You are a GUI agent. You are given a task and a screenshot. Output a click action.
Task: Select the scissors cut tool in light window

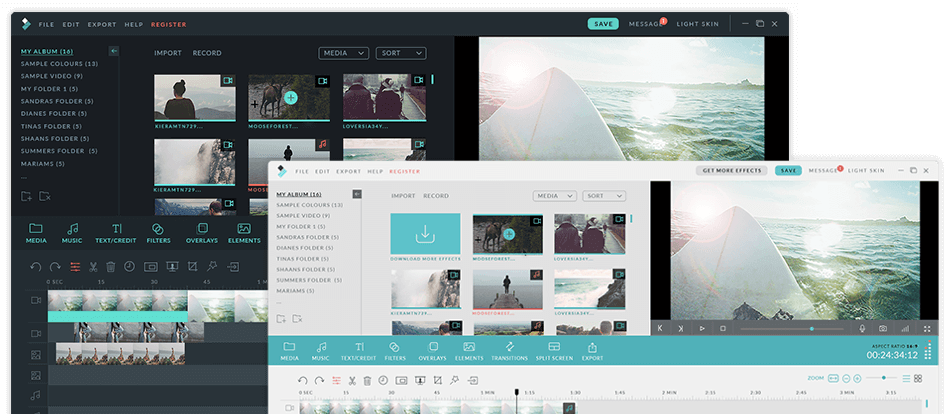[x=352, y=380]
